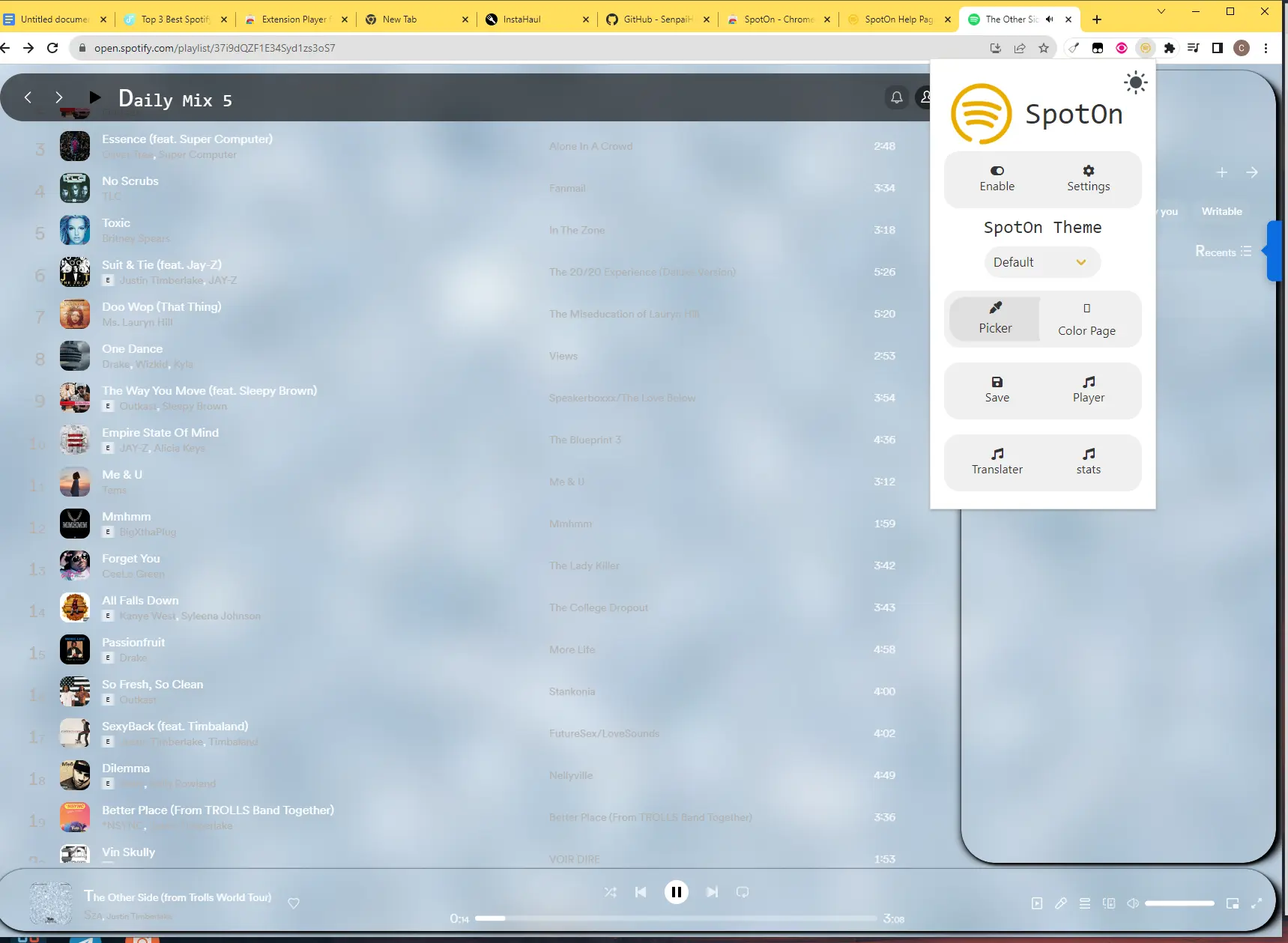Viewport: 1288px width, 943px height.
Task: Like The Other Side with heart icon
Action: coord(294,903)
